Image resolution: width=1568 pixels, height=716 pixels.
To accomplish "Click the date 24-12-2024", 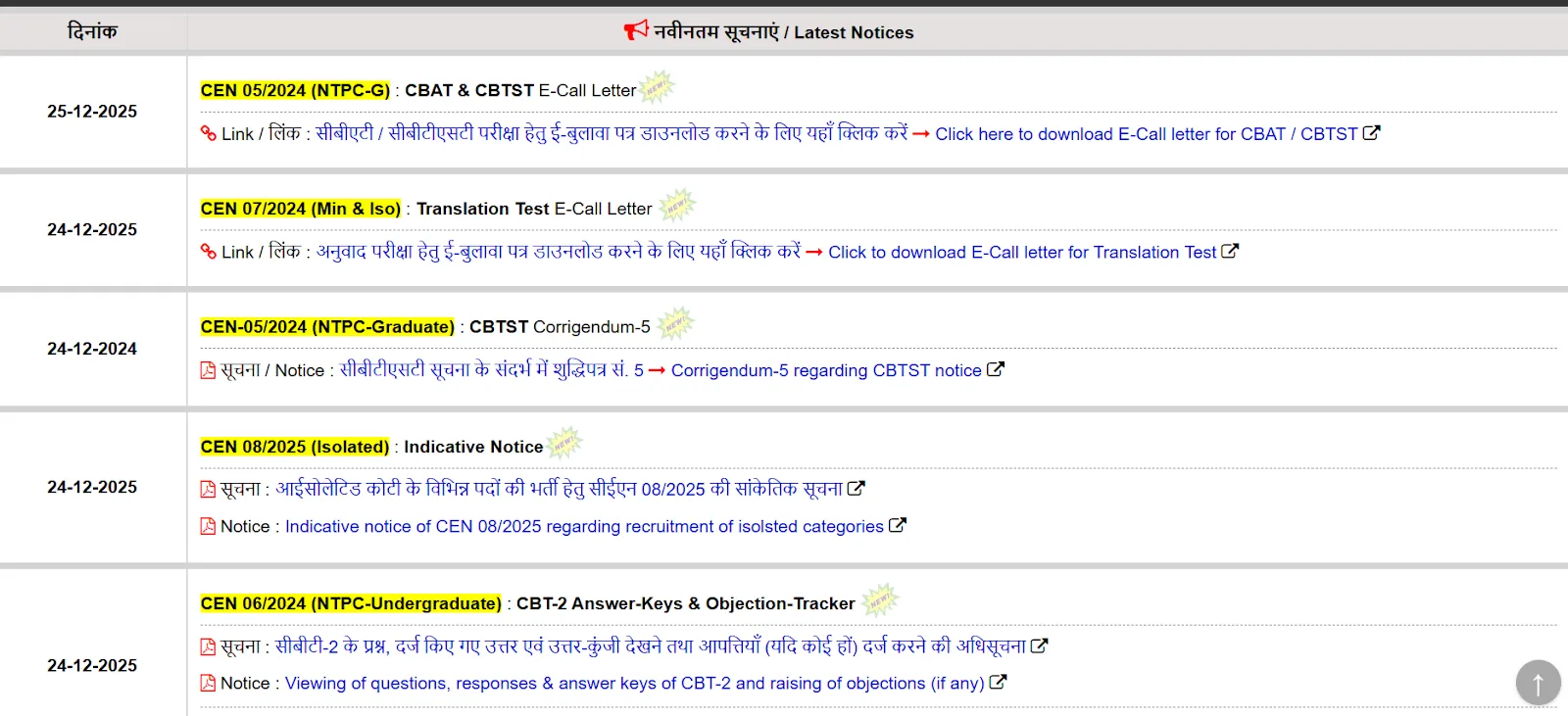I will click(x=92, y=349).
